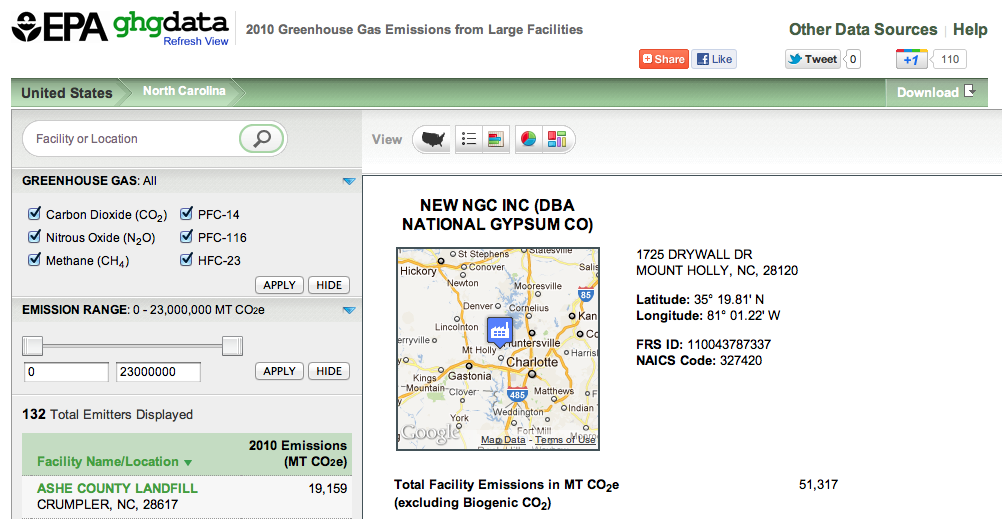The height and width of the screenshot is (519, 1002).
Task: Click the 2010 Emissions column header
Action: (x=298, y=454)
